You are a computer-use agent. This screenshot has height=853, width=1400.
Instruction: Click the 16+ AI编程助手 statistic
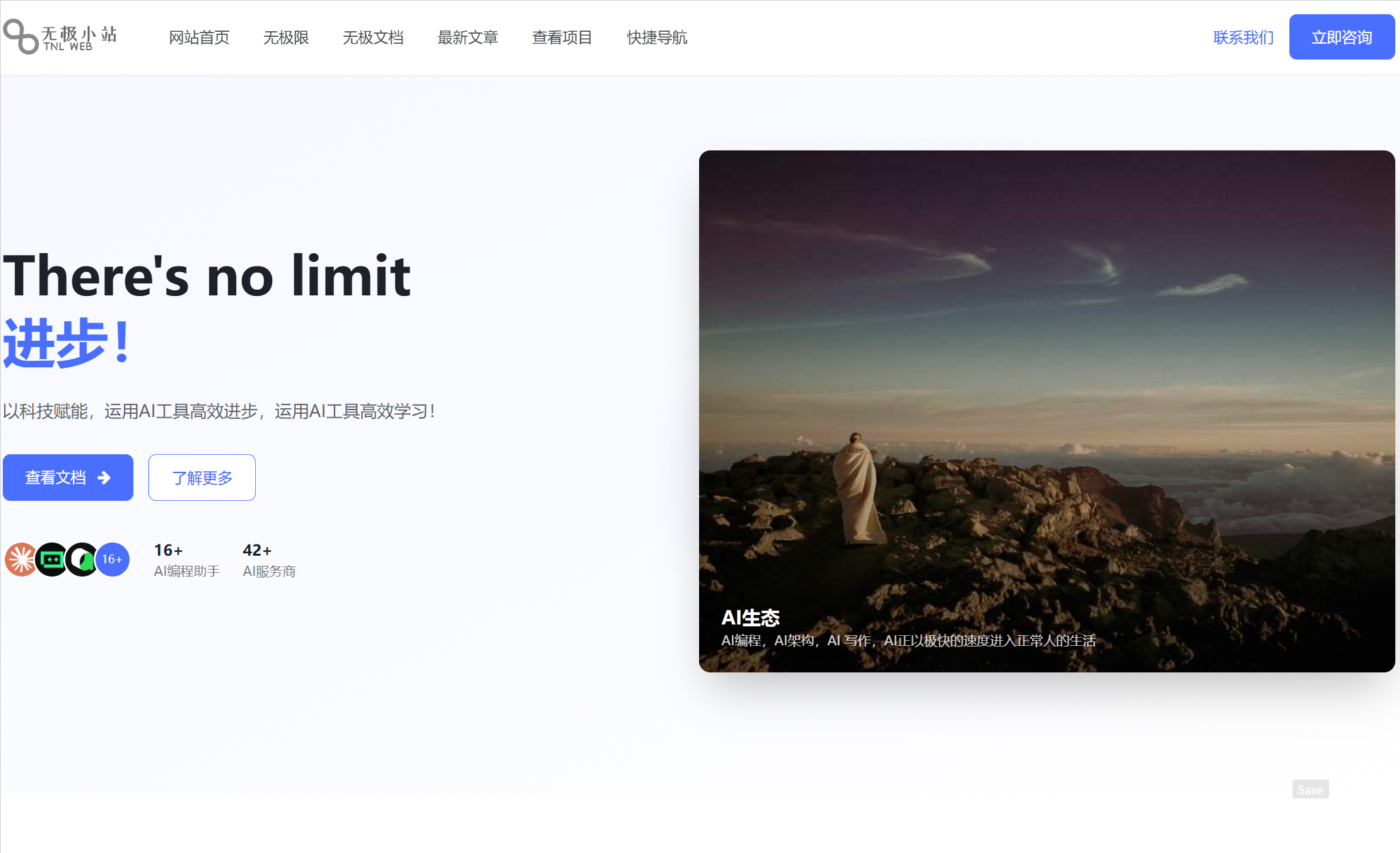(x=187, y=560)
